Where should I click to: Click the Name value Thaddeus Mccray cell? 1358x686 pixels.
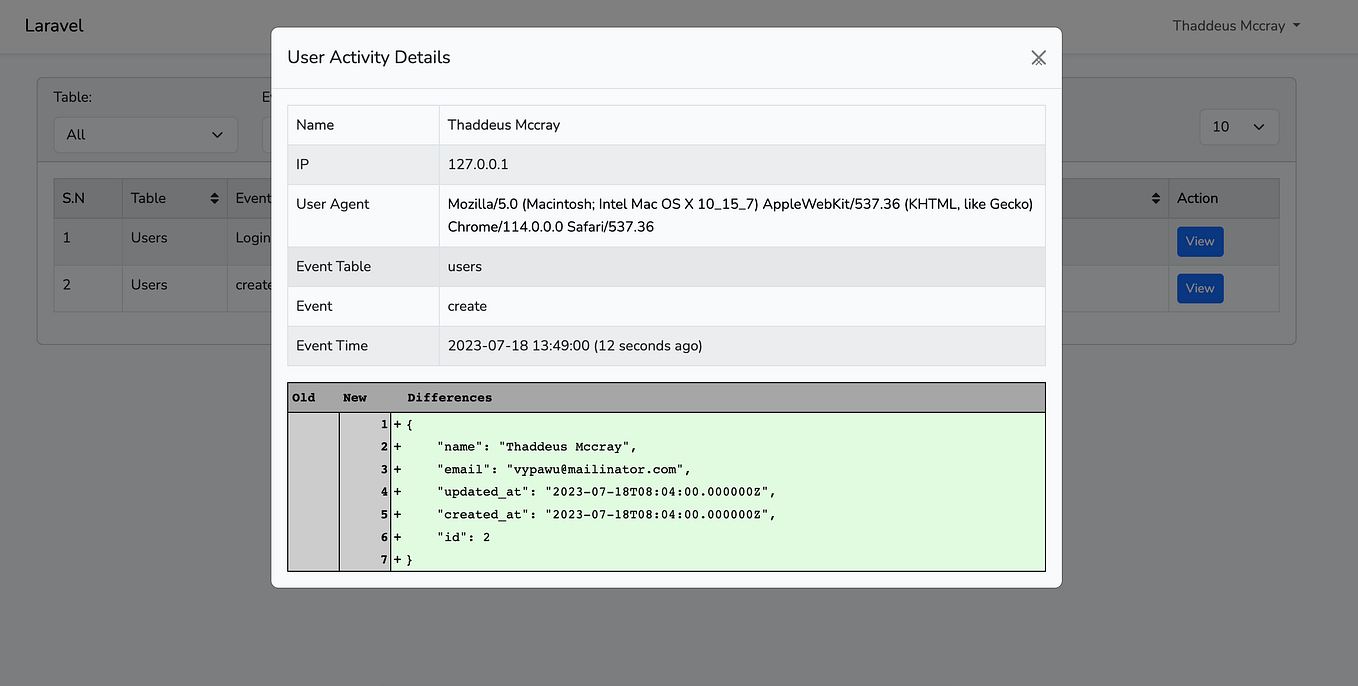742,125
